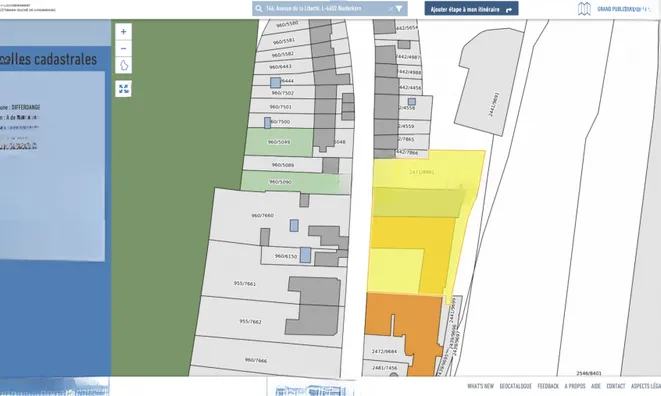Select parcel 955/7661
The height and width of the screenshot is (396, 661).
pyautogui.click(x=245, y=283)
